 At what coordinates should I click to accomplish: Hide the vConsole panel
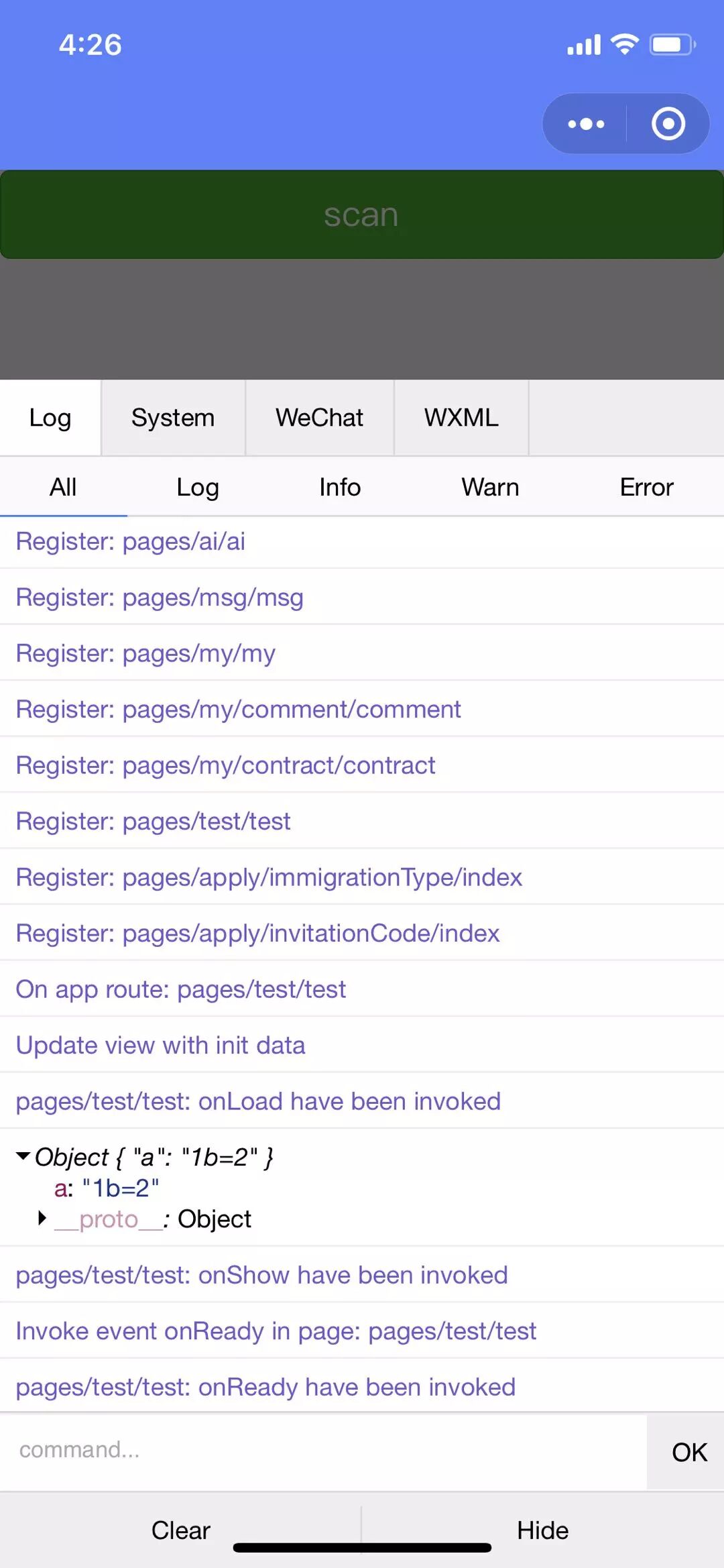(542, 1530)
